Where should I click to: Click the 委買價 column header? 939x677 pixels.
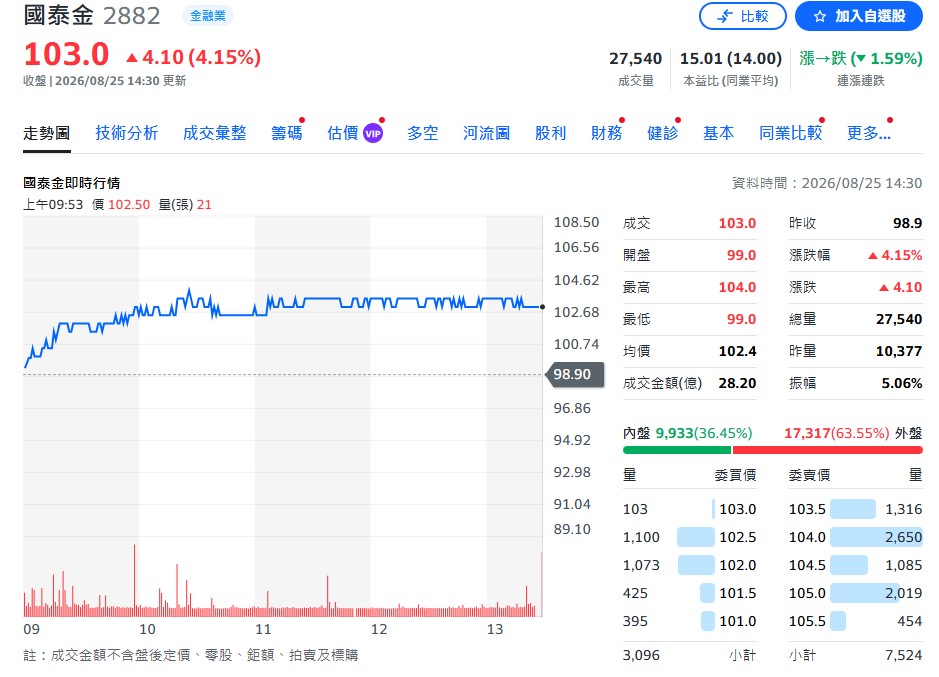[x=735, y=476]
